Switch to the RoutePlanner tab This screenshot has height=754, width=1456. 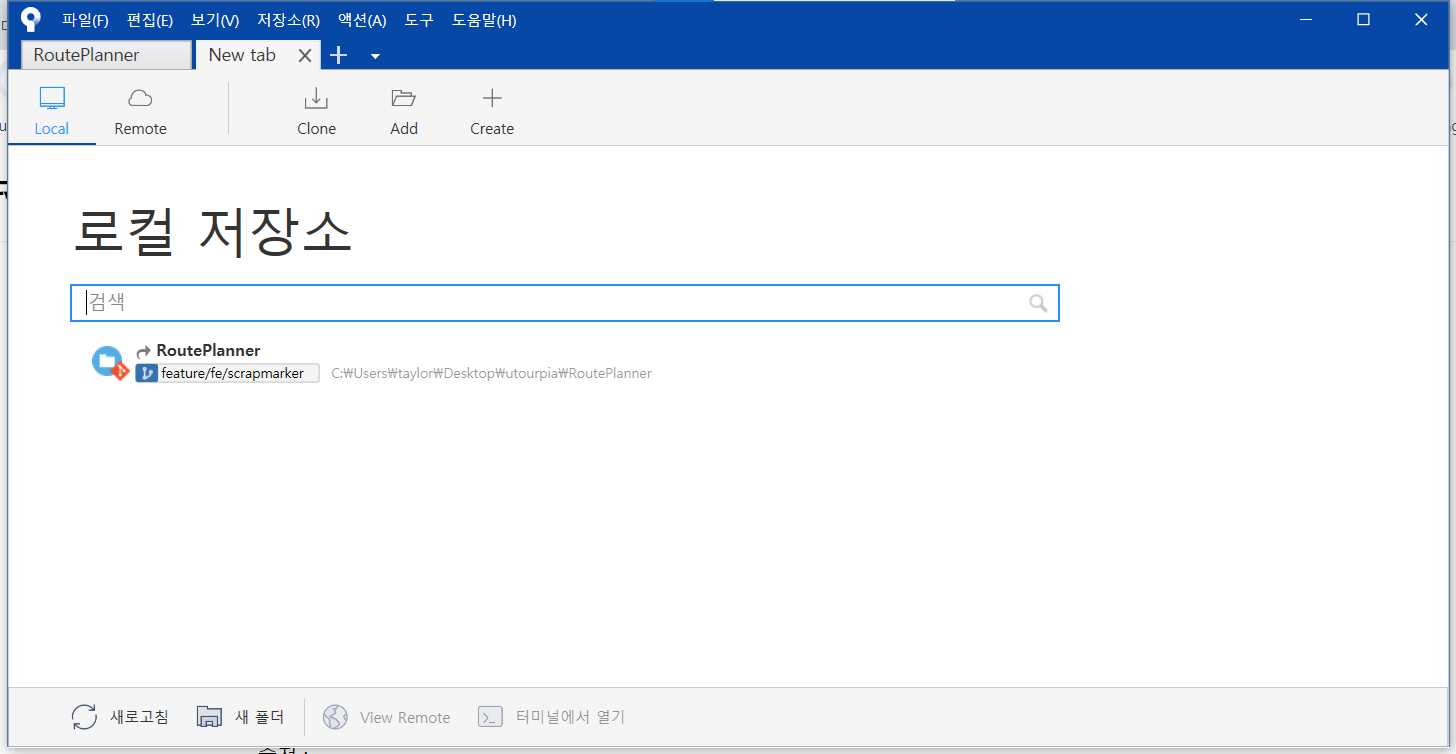pyautogui.click(x=106, y=55)
